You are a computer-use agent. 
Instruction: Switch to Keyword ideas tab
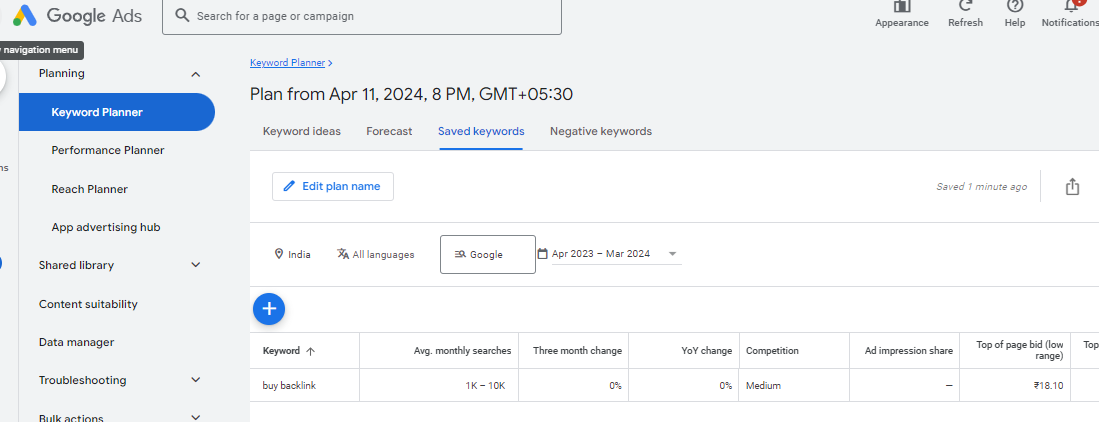click(301, 131)
